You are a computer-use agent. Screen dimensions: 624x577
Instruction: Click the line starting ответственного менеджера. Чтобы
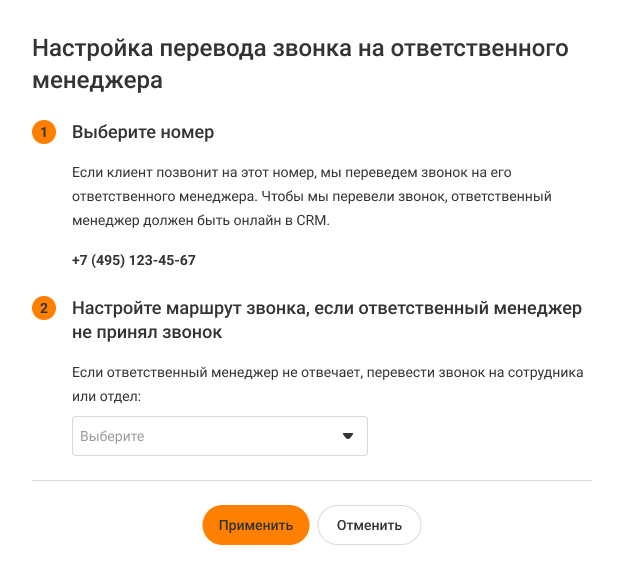click(311, 196)
